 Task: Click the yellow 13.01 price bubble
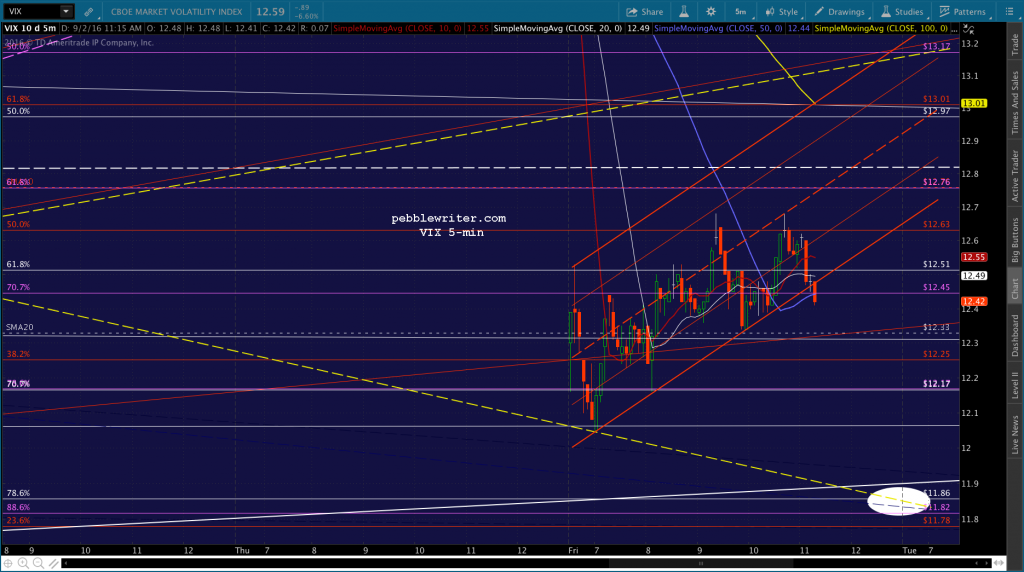point(974,103)
